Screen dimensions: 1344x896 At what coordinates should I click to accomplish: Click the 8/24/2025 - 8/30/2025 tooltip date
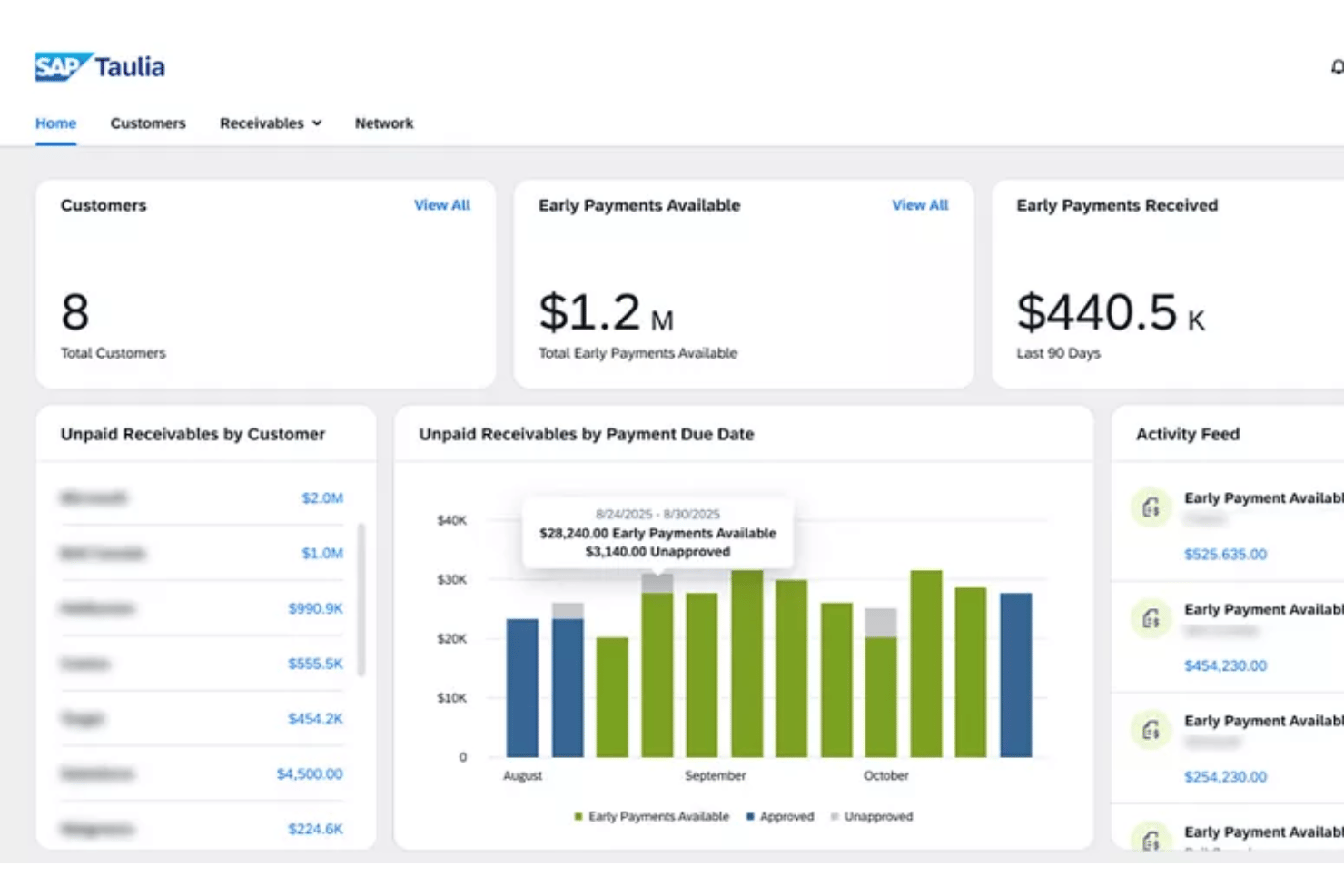pos(657,514)
